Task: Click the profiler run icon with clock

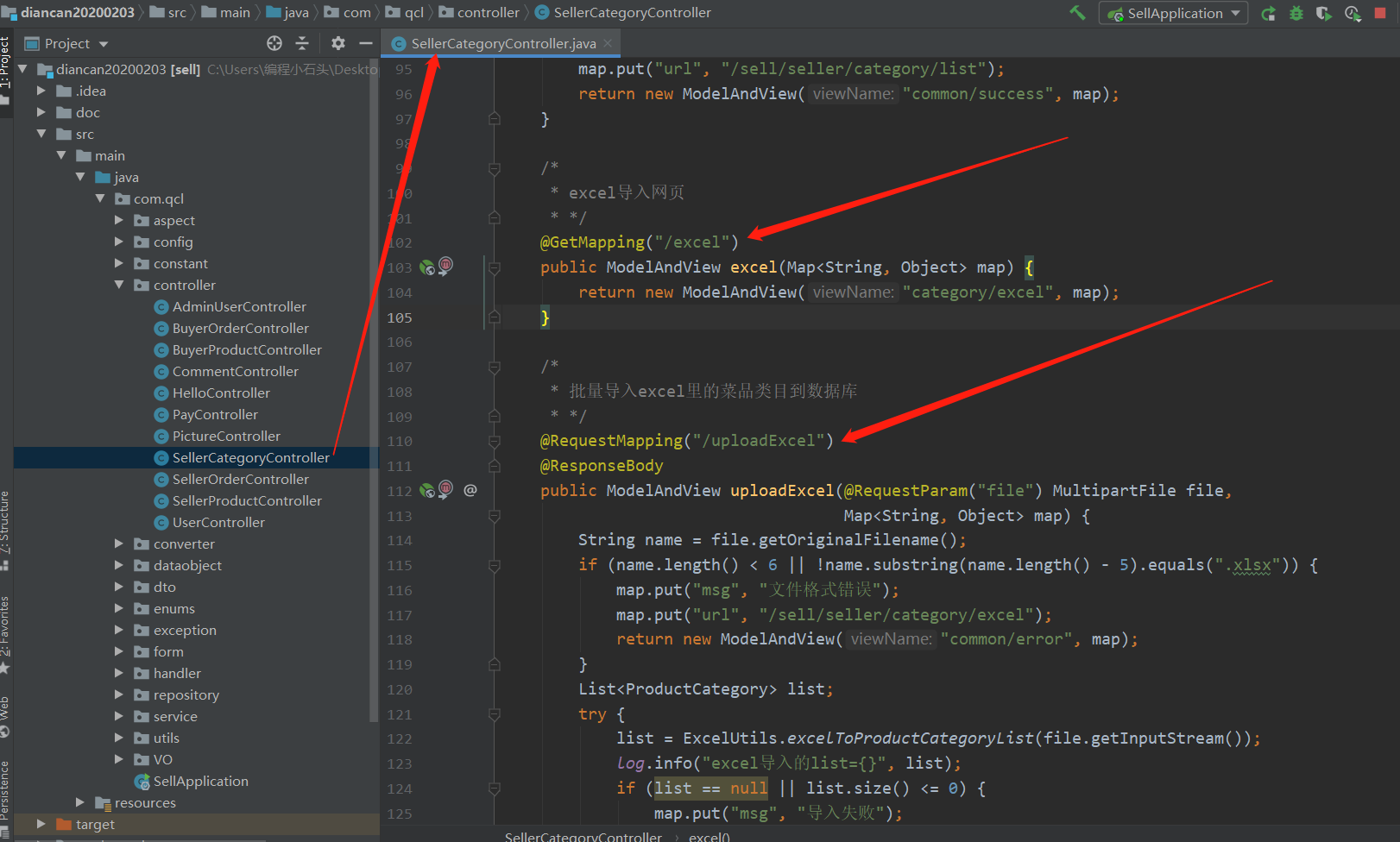Action: [1353, 14]
